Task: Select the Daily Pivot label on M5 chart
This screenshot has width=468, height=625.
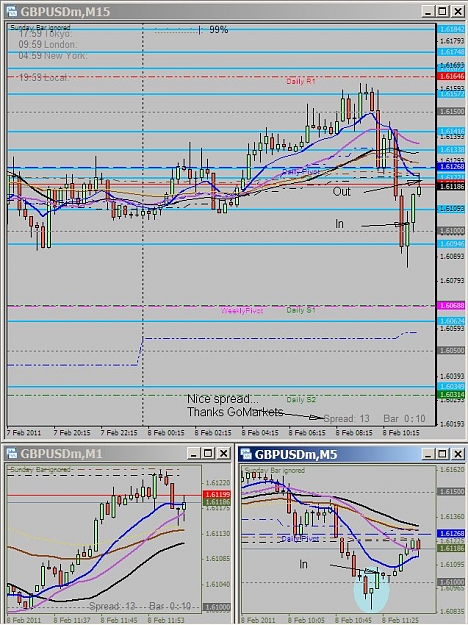Action: point(300,539)
